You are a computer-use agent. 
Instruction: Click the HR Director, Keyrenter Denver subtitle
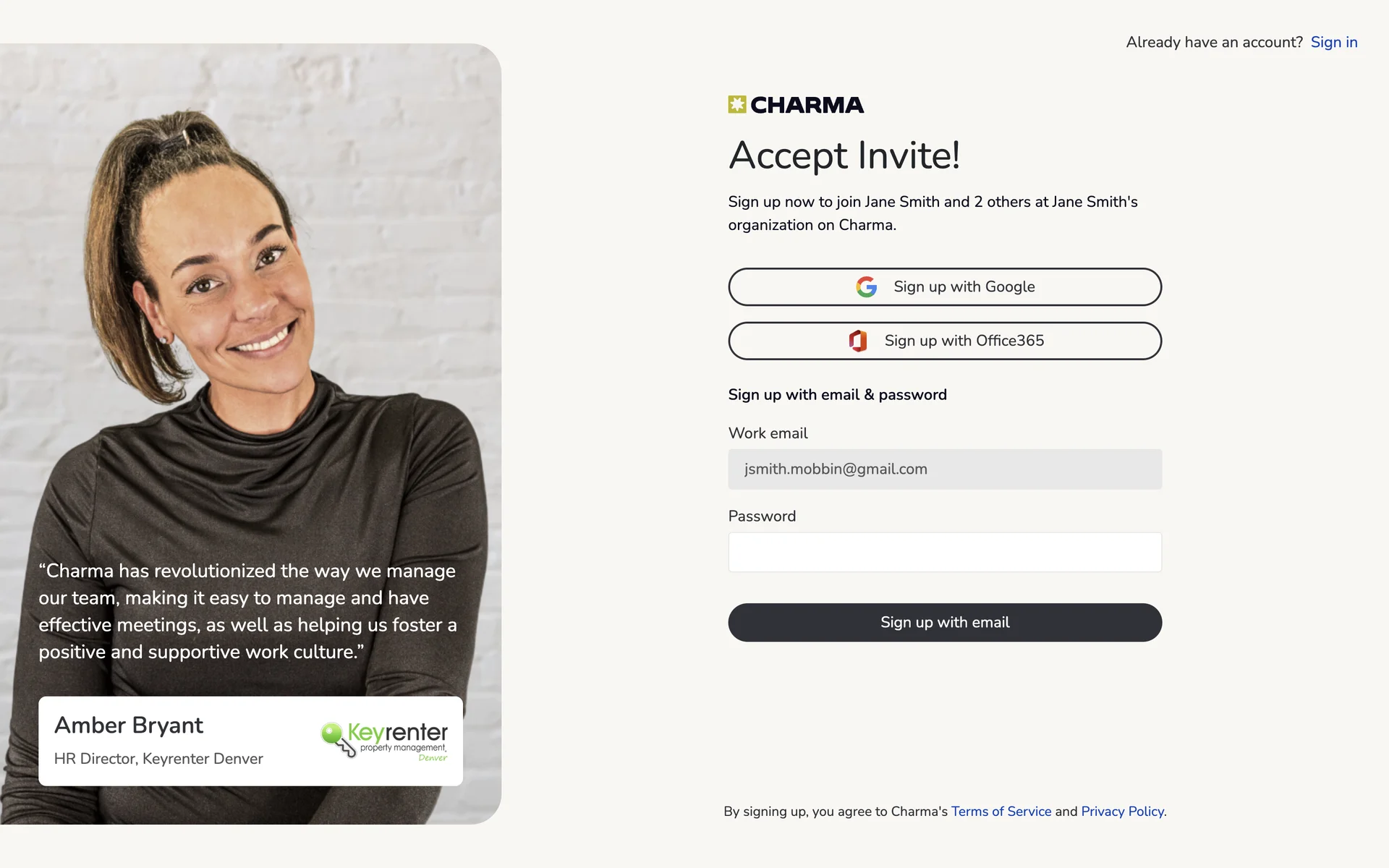point(158,759)
